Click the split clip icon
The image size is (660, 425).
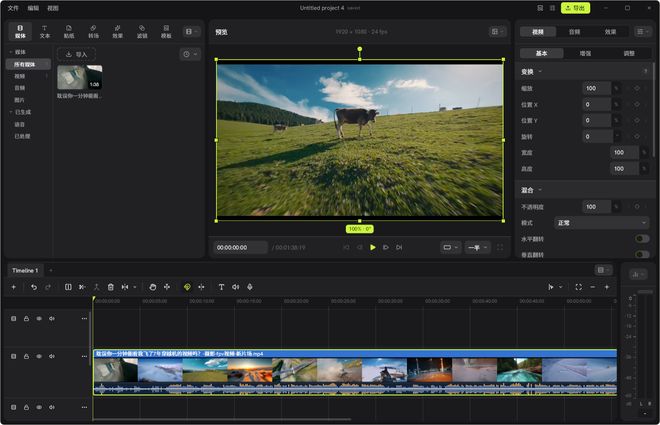pos(68,287)
